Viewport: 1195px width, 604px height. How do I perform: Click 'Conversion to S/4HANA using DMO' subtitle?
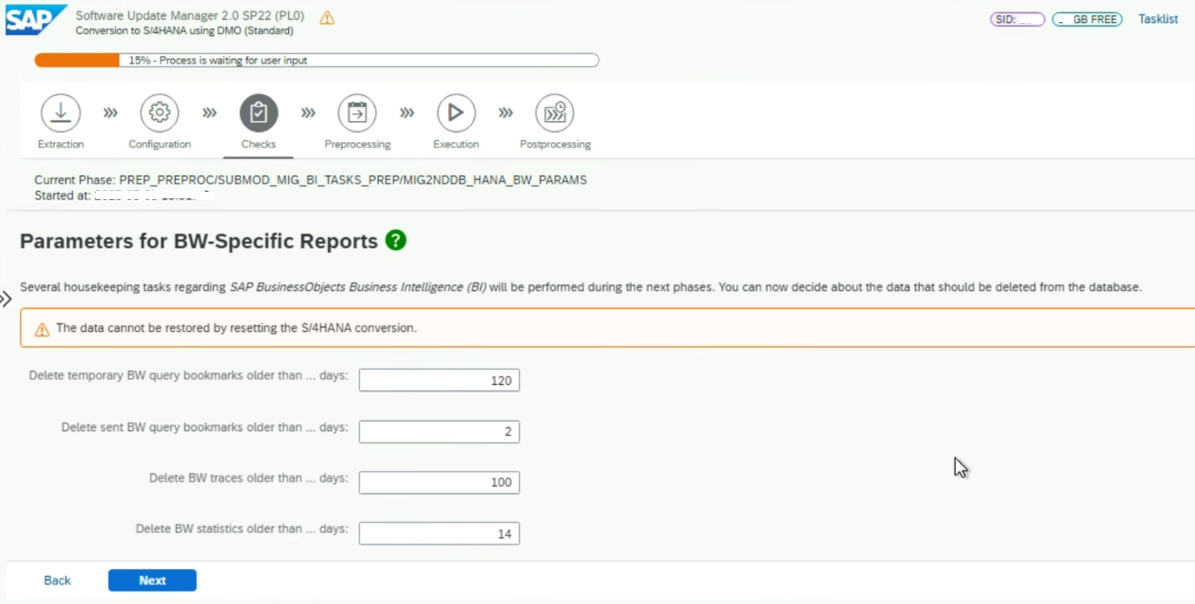[x=184, y=31]
